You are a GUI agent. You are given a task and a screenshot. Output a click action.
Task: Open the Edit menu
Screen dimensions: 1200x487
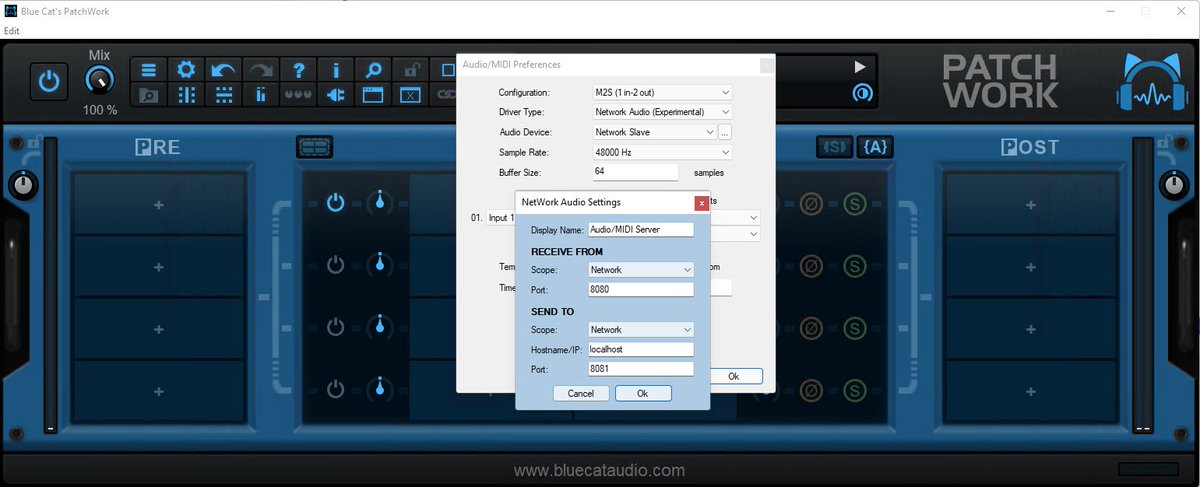(11, 31)
